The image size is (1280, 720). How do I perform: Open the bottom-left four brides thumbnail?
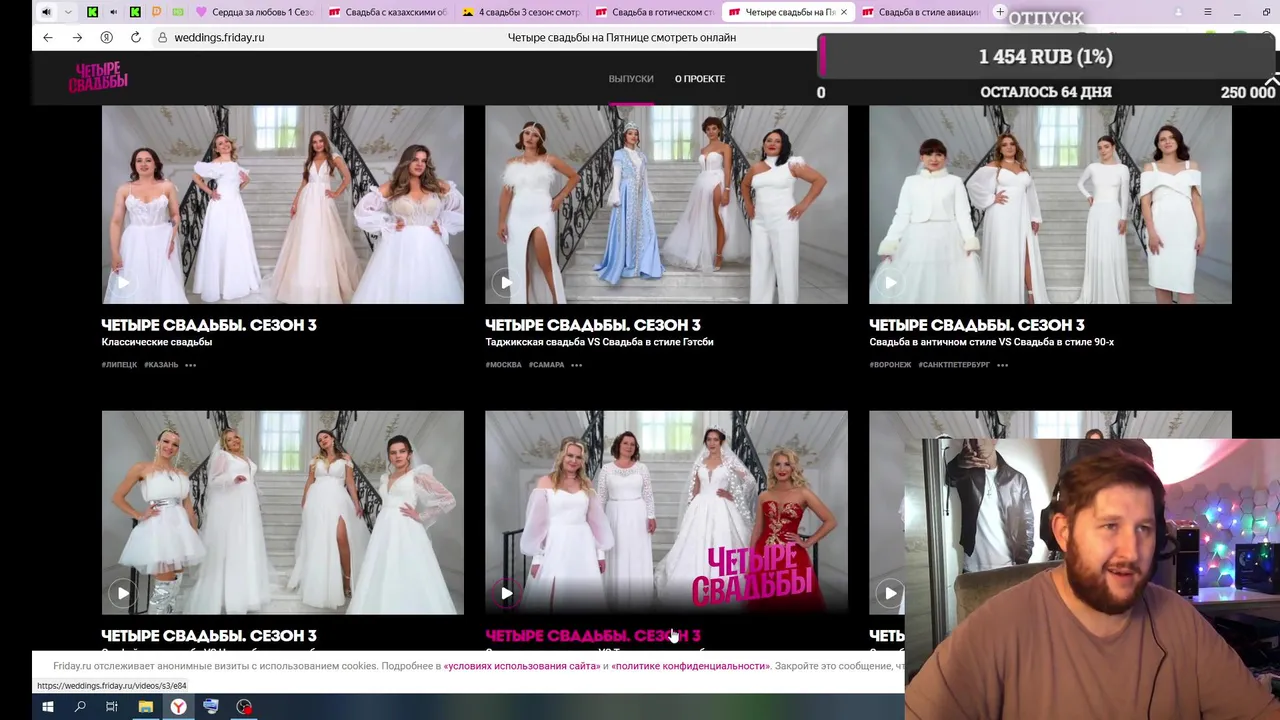[x=282, y=512]
